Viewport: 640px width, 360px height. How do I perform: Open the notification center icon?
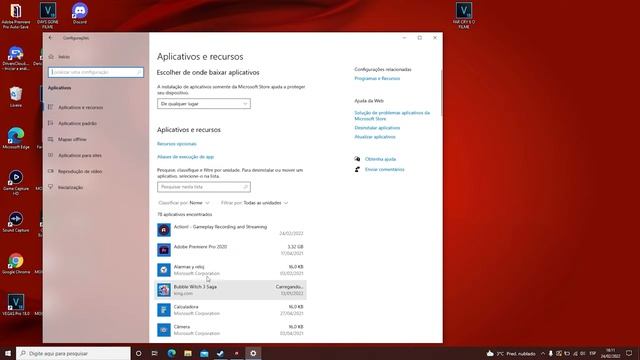tap(629, 353)
